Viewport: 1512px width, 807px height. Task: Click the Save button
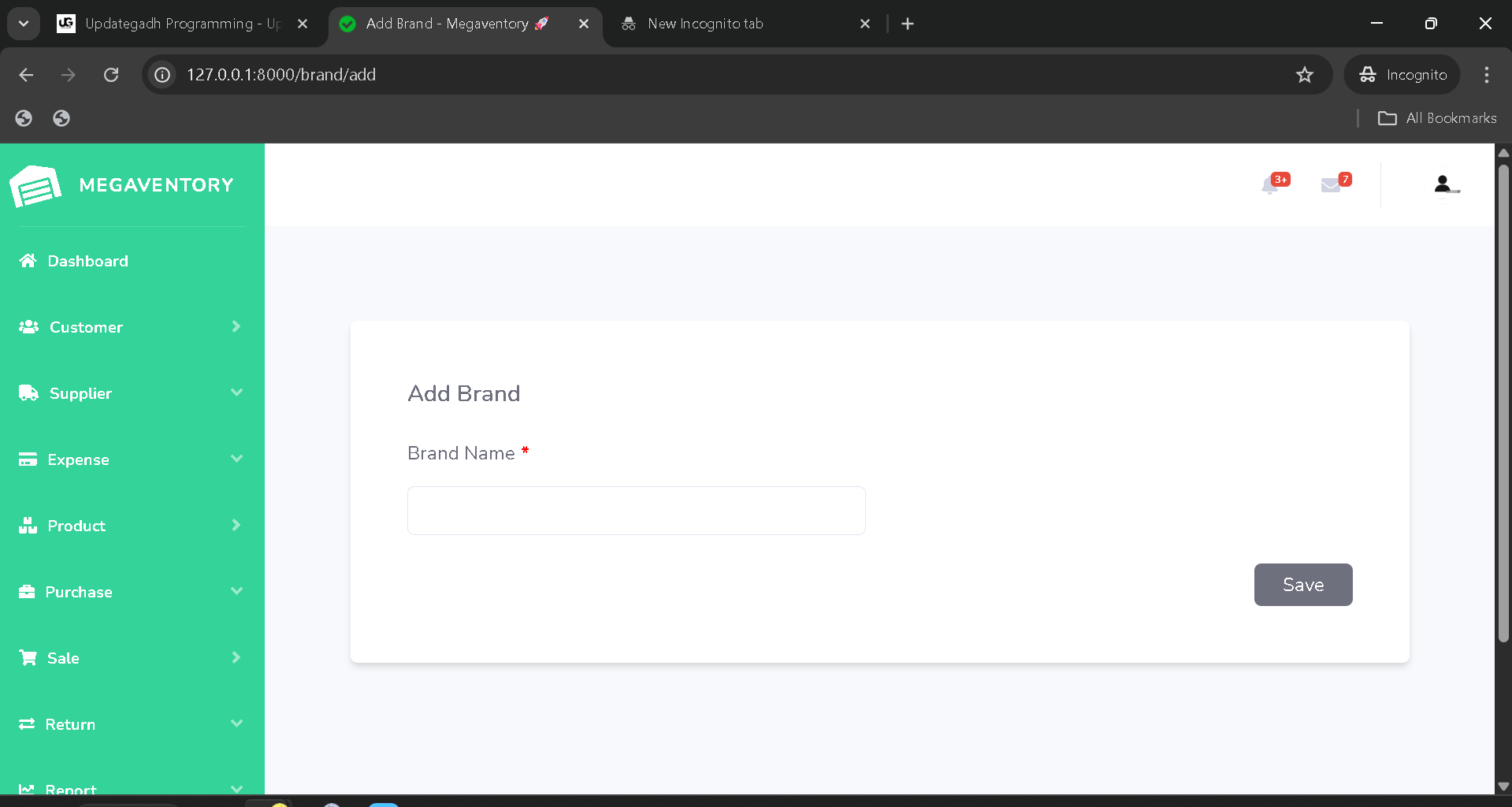pos(1302,585)
